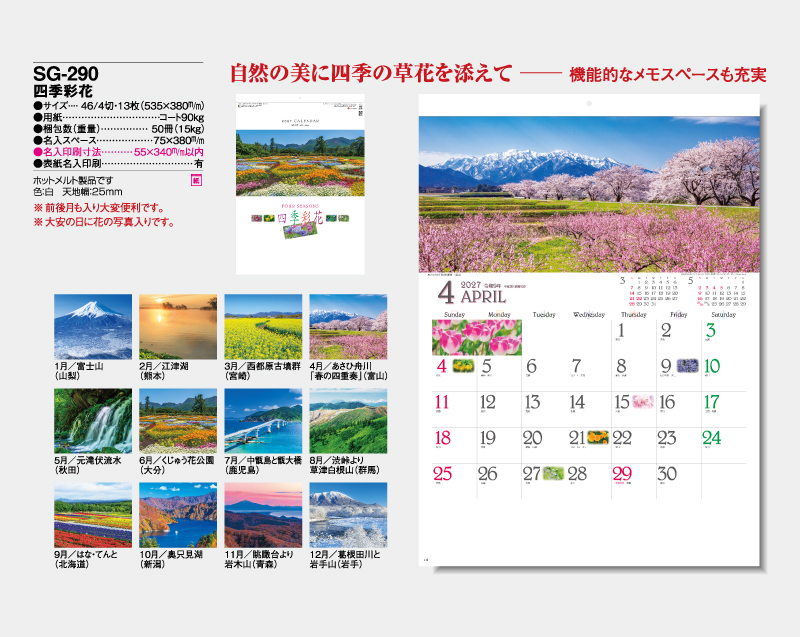Click the September はな・てんと flower field thumbnail
800x637 pixels.
[93, 515]
